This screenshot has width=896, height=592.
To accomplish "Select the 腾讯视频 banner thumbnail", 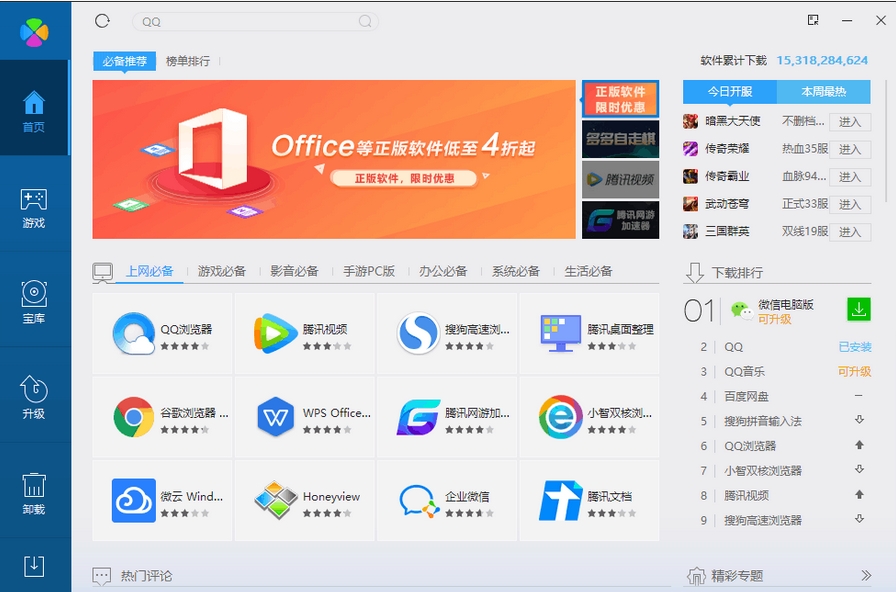I will [x=621, y=179].
